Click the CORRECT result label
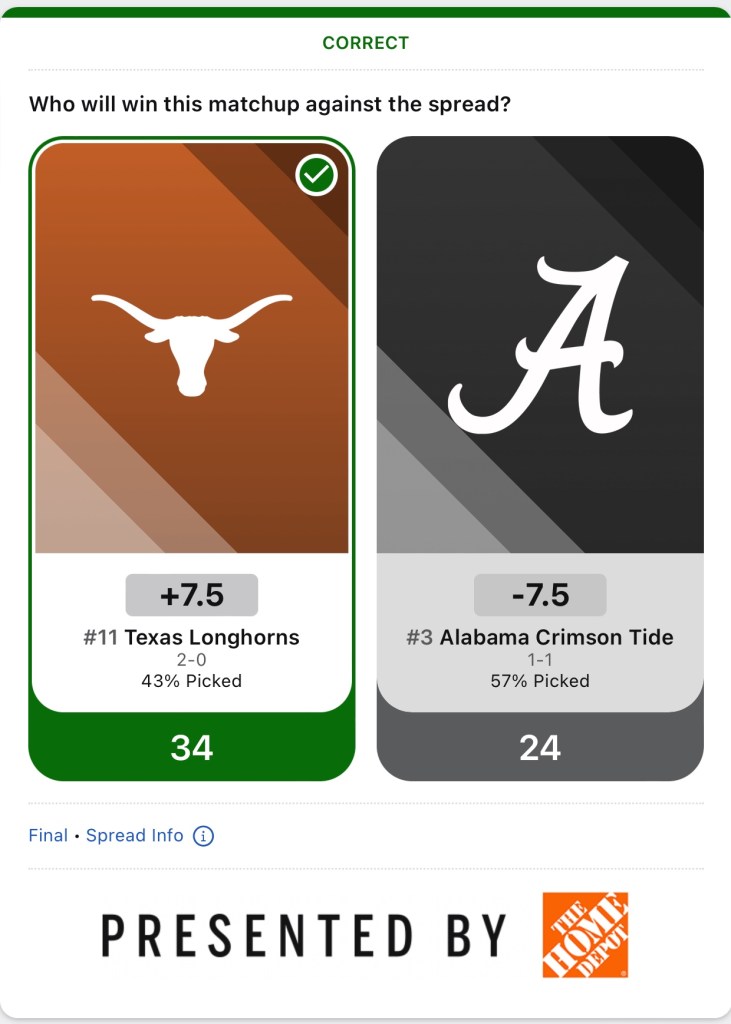 coord(365,43)
